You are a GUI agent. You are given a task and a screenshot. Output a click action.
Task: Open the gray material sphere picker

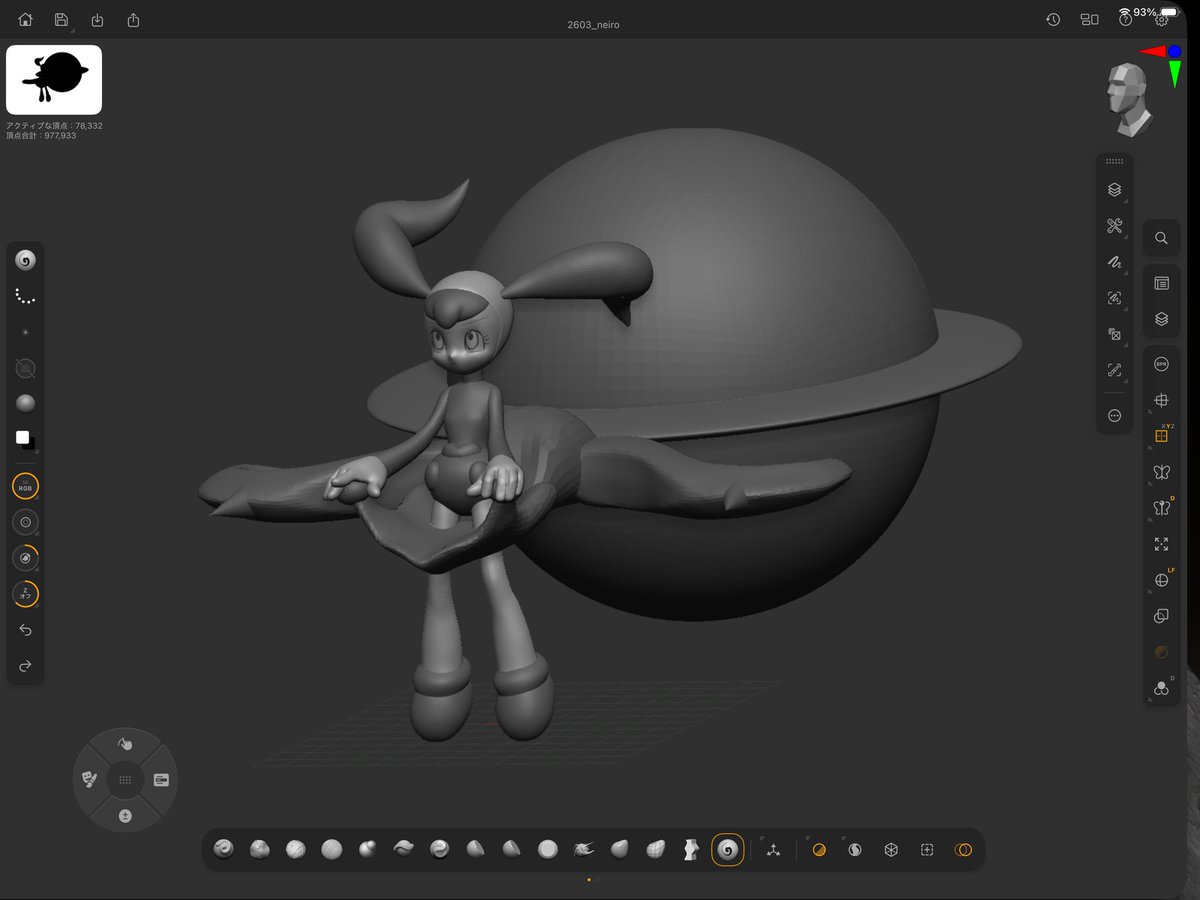26,403
